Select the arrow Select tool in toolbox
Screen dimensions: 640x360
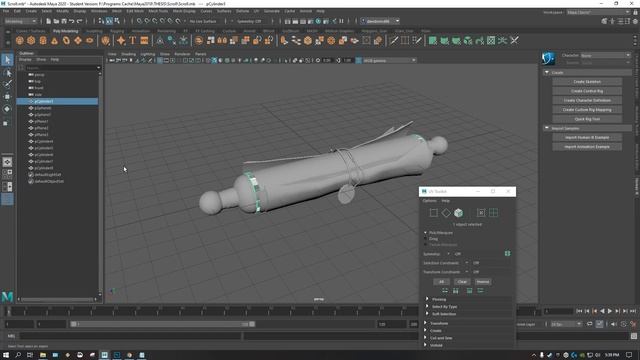click(x=7, y=60)
